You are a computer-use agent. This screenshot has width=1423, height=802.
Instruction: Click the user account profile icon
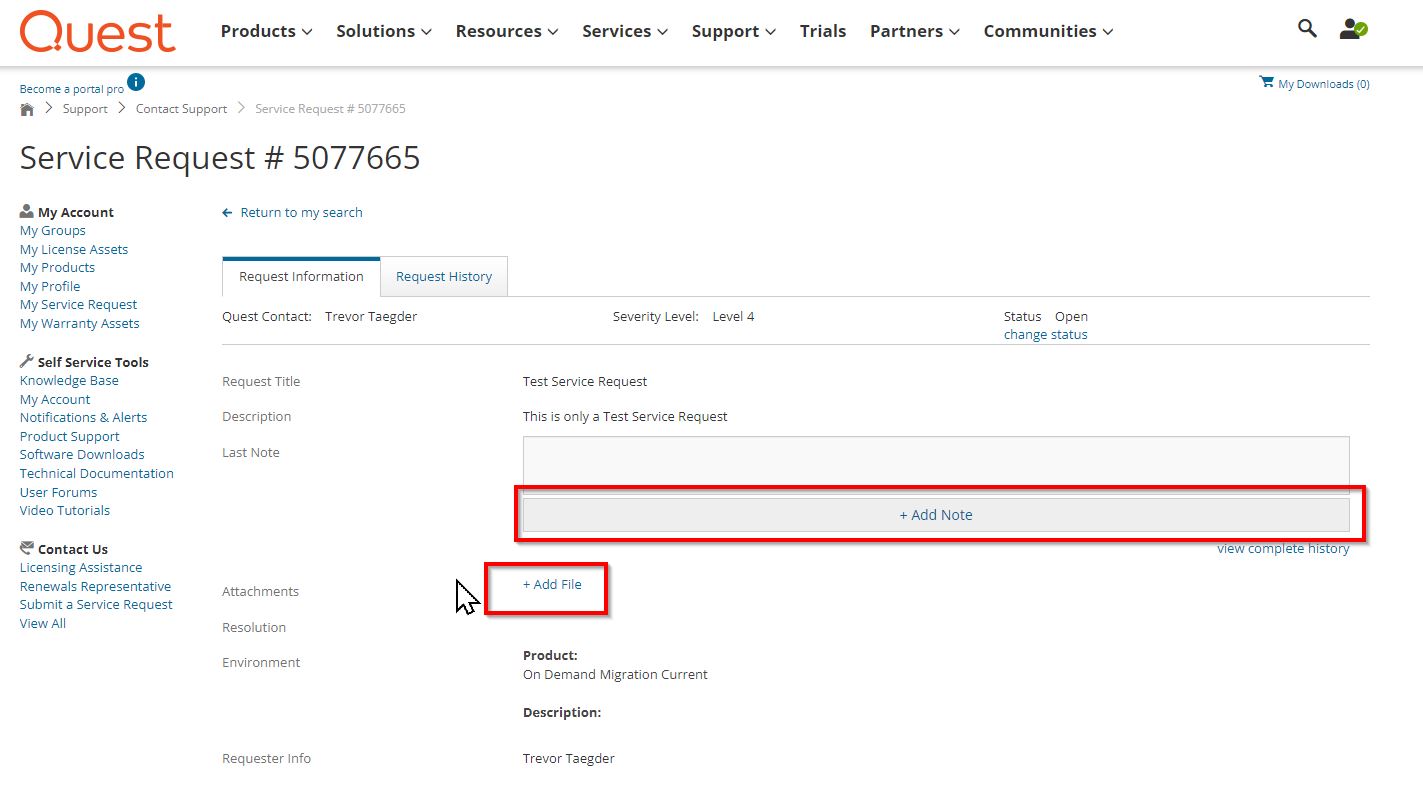(1352, 29)
